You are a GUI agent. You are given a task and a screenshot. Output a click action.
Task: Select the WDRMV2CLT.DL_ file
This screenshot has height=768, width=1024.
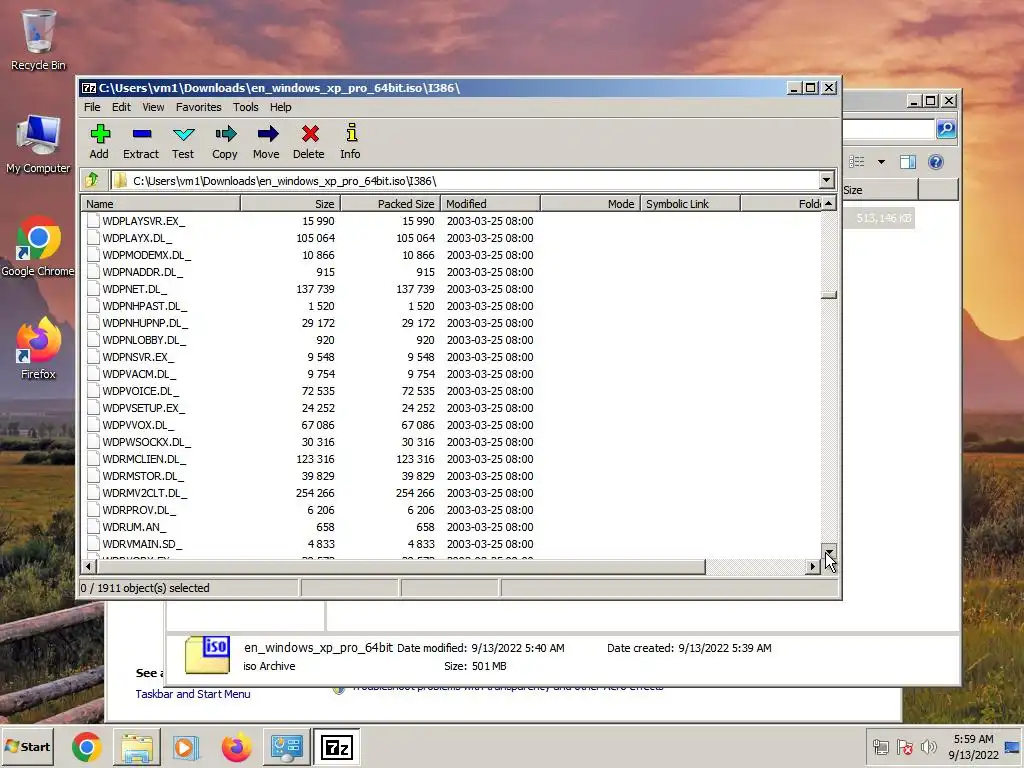(x=144, y=492)
